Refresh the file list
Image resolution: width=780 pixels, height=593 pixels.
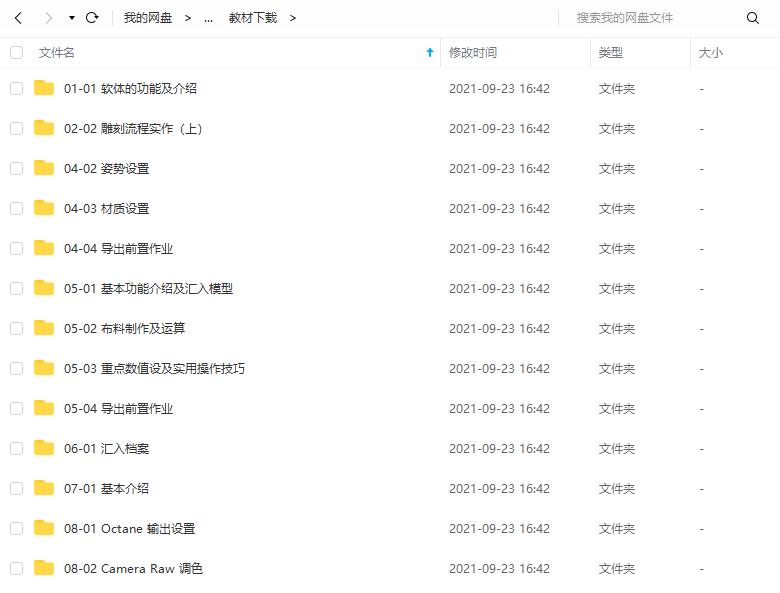coord(92,18)
